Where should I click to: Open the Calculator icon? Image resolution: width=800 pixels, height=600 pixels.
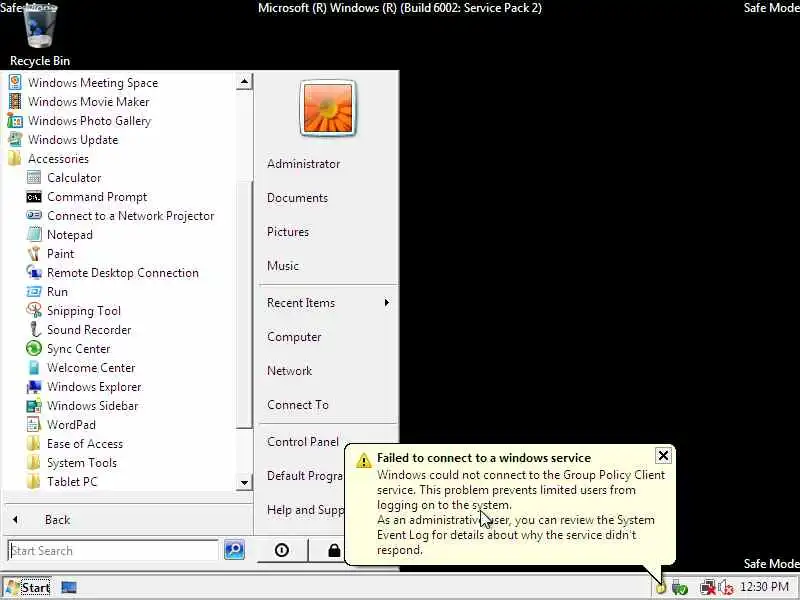click(x=34, y=178)
